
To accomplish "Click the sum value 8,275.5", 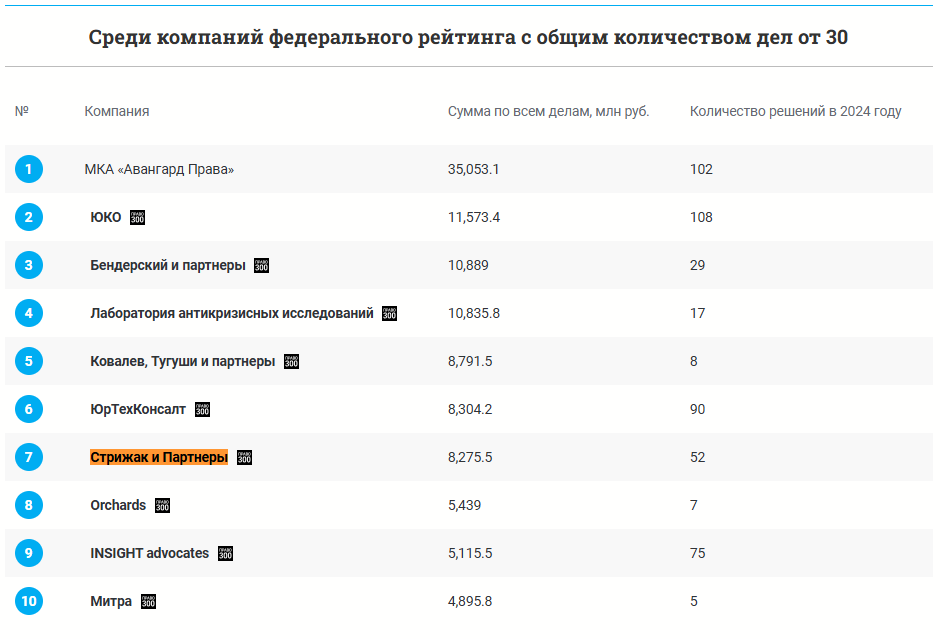I will 470,457.
